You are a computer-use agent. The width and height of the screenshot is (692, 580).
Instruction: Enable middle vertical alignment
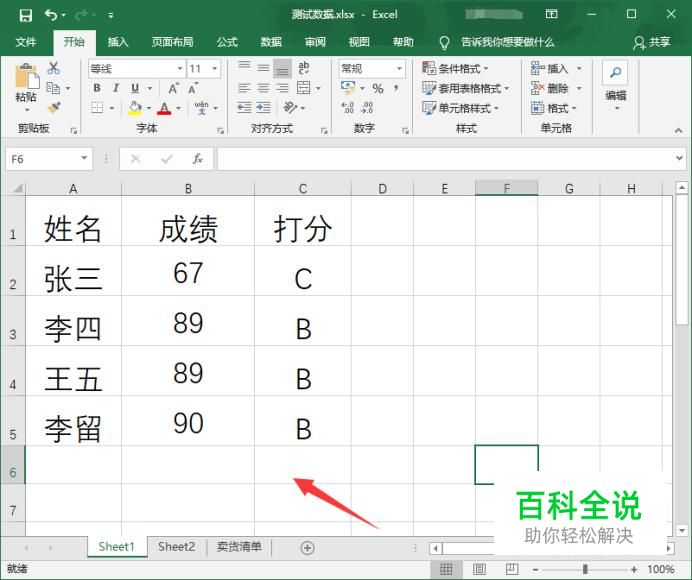263,68
